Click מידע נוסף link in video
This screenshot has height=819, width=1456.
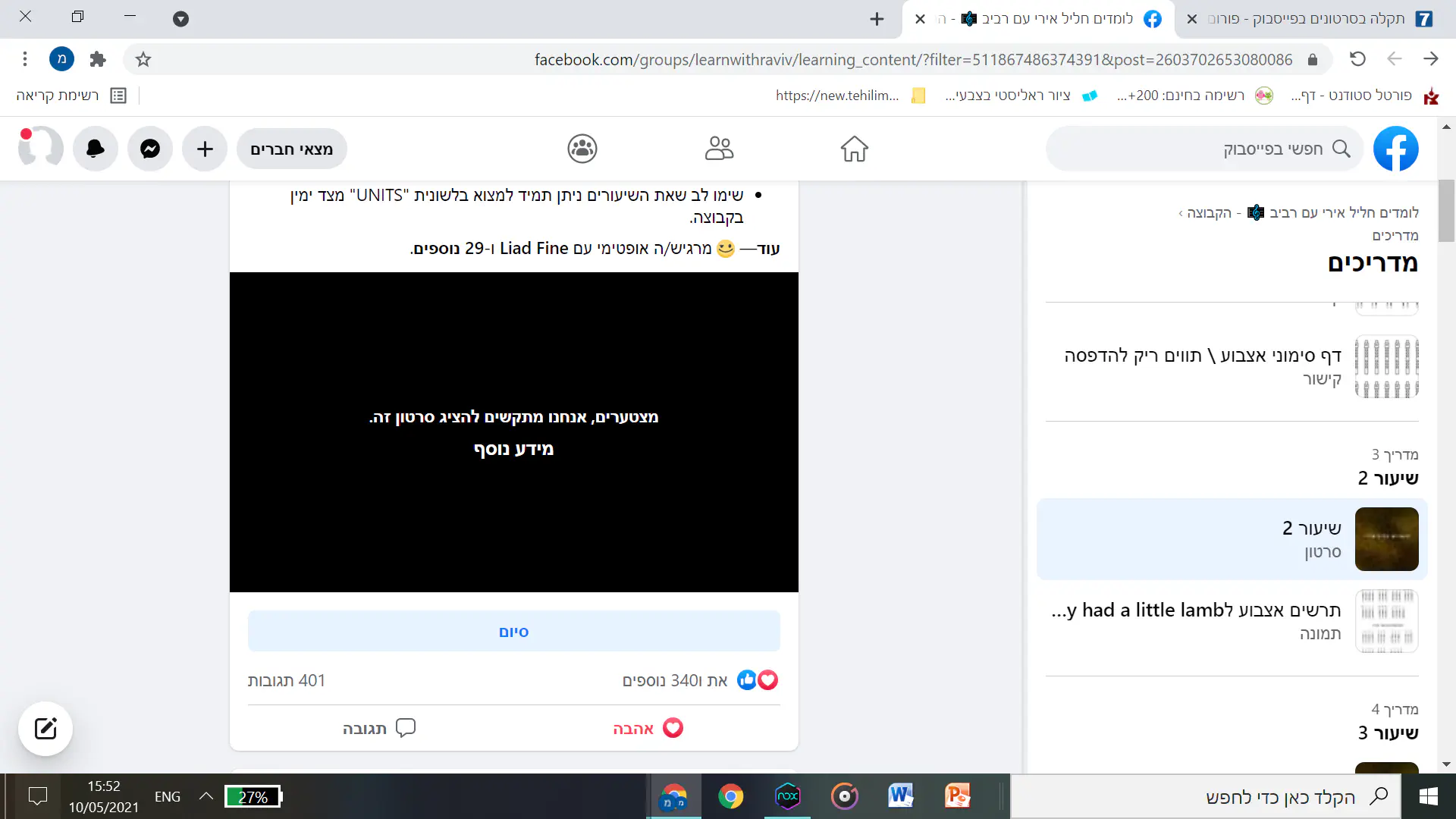(513, 449)
